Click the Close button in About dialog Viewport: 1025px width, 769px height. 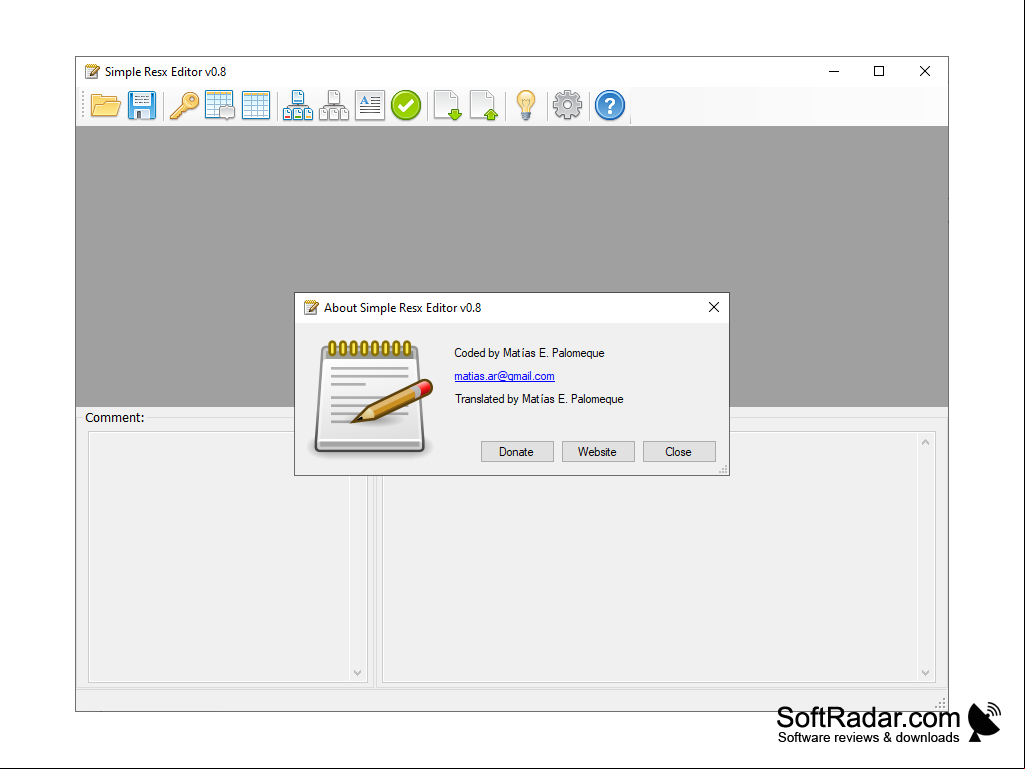pyautogui.click(x=679, y=452)
